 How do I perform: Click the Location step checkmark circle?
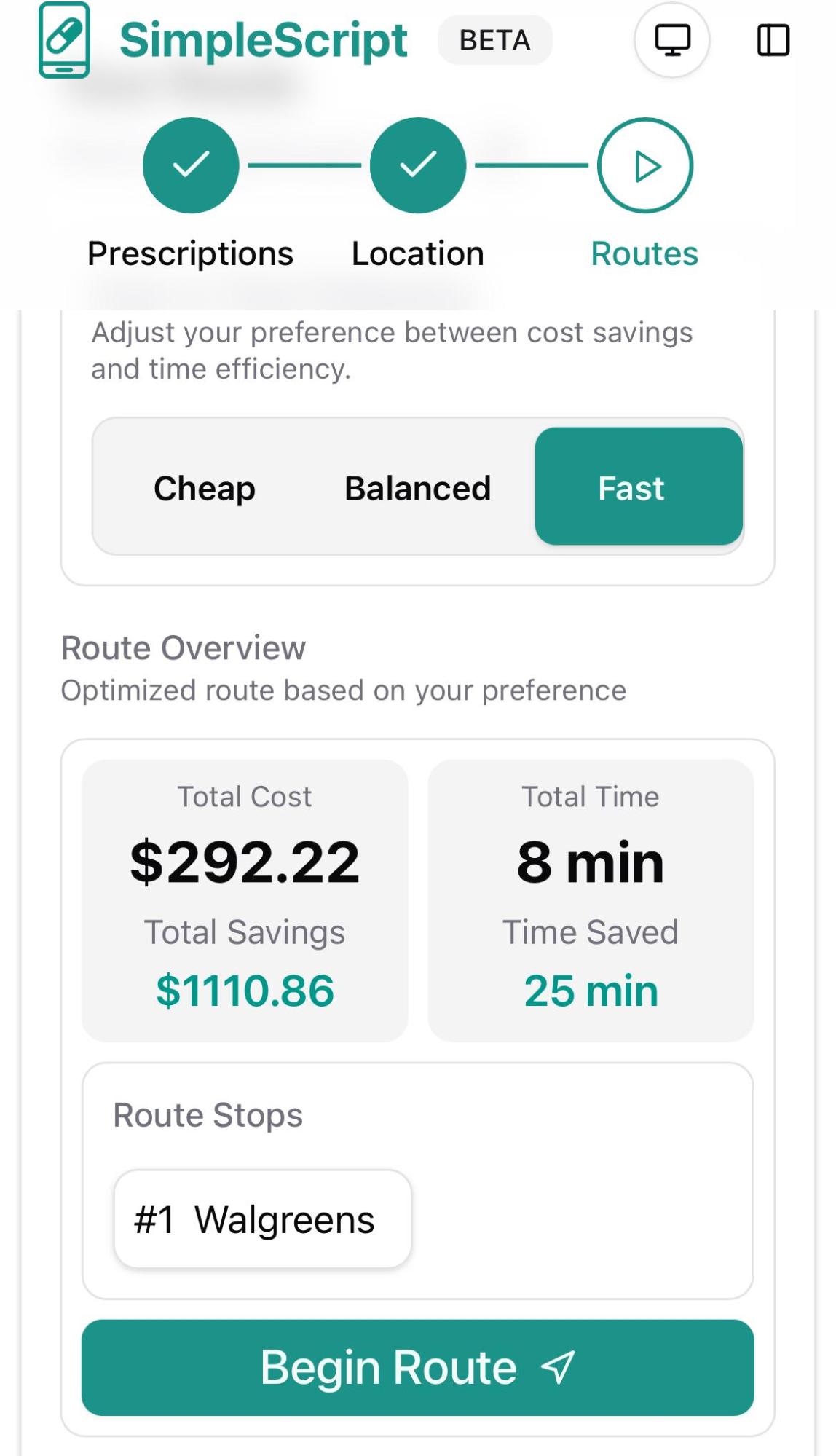(x=418, y=165)
